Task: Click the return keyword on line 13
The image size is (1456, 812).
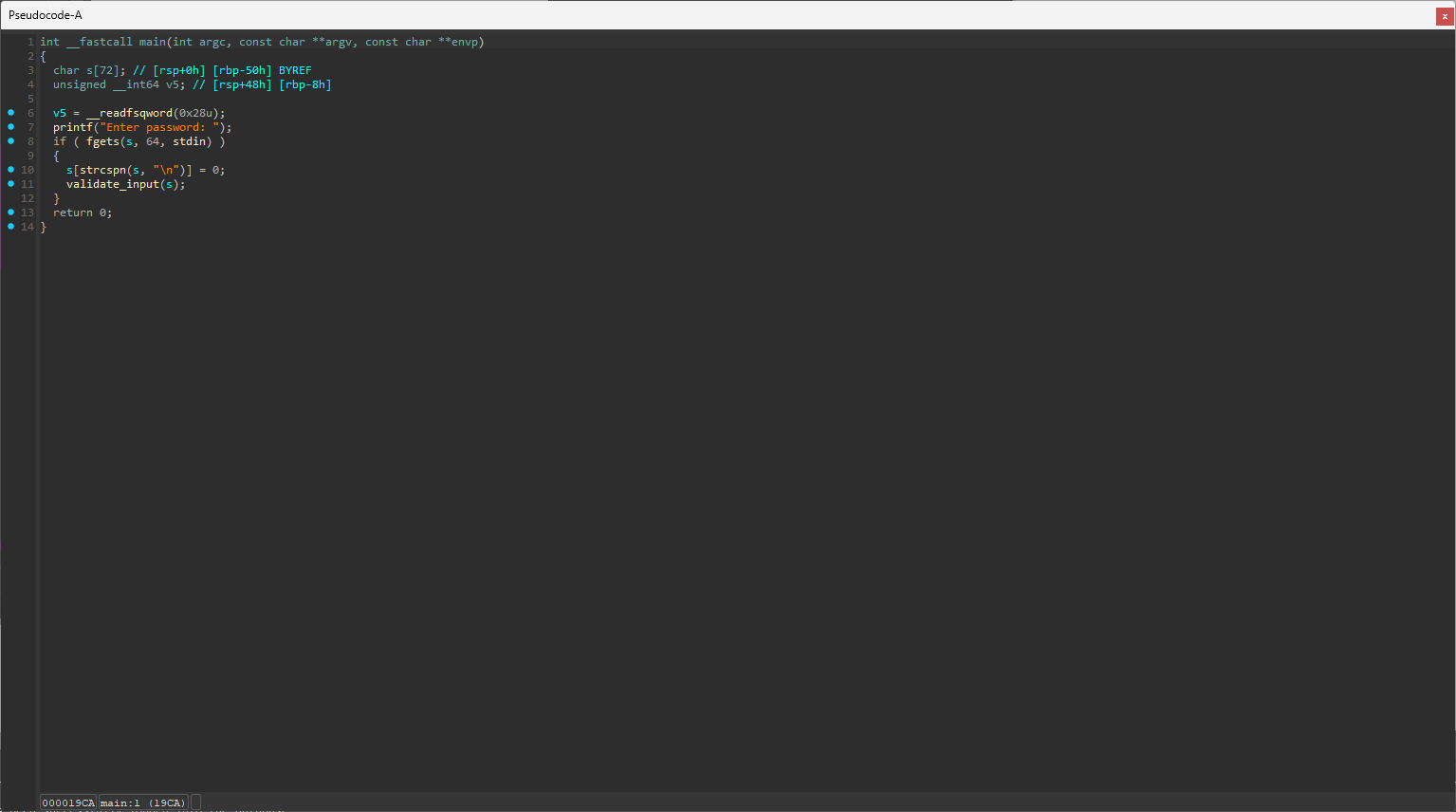Action: [x=73, y=212]
